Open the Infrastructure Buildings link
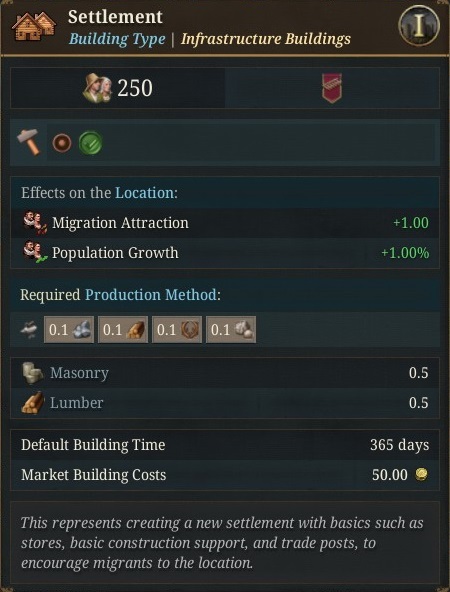This screenshot has width=450, height=592. point(266,39)
